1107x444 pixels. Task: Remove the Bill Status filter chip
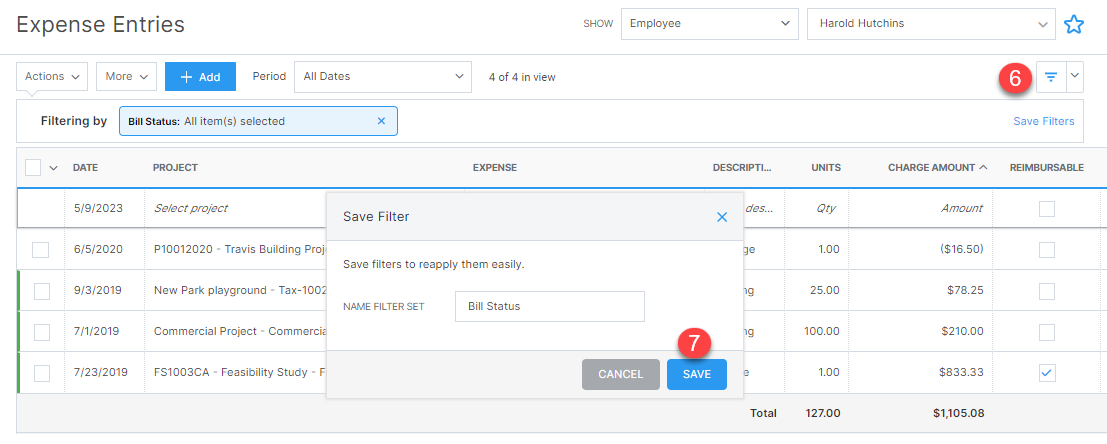[x=381, y=121]
